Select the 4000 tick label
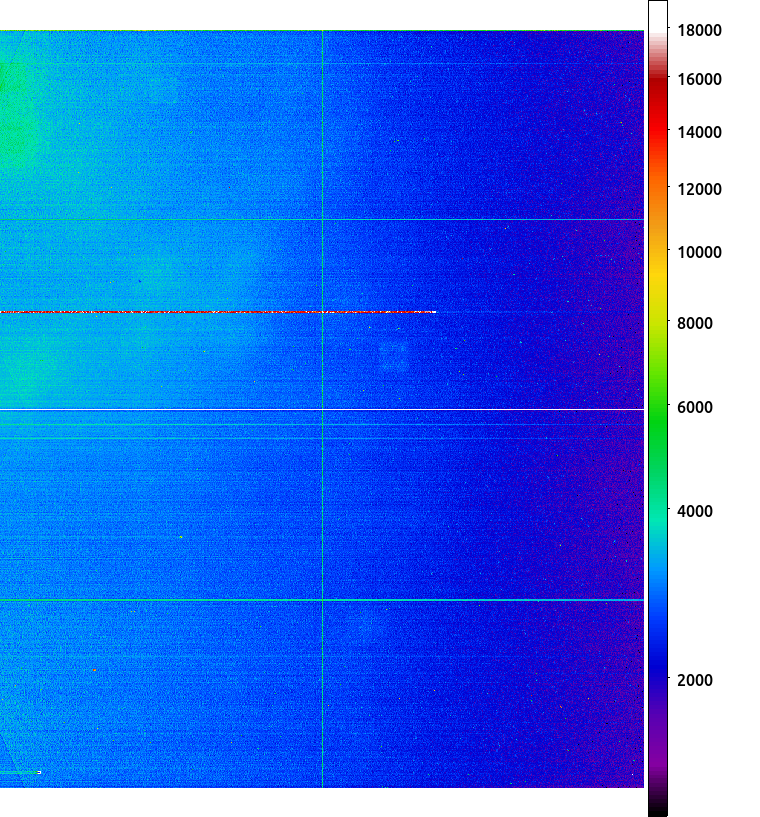This screenshot has width=760, height=817. tap(694, 511)
